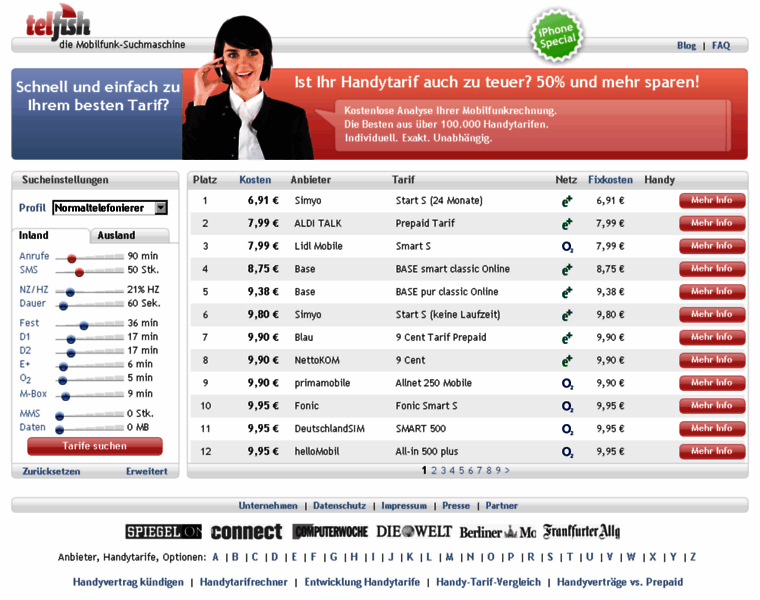Click Mehr Info for Fonic Smart S
Image resolution: width=760 pixels, height=600 pixels.
[712, 406]
